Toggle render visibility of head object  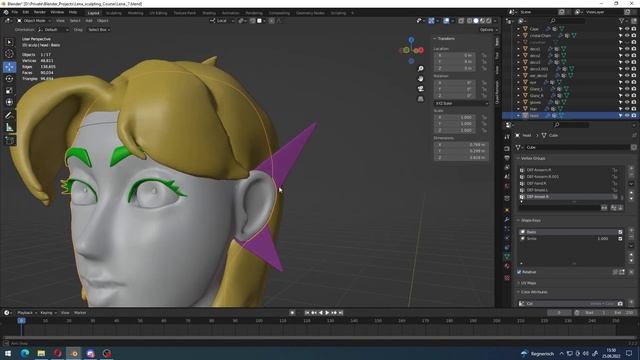point(633,116)
